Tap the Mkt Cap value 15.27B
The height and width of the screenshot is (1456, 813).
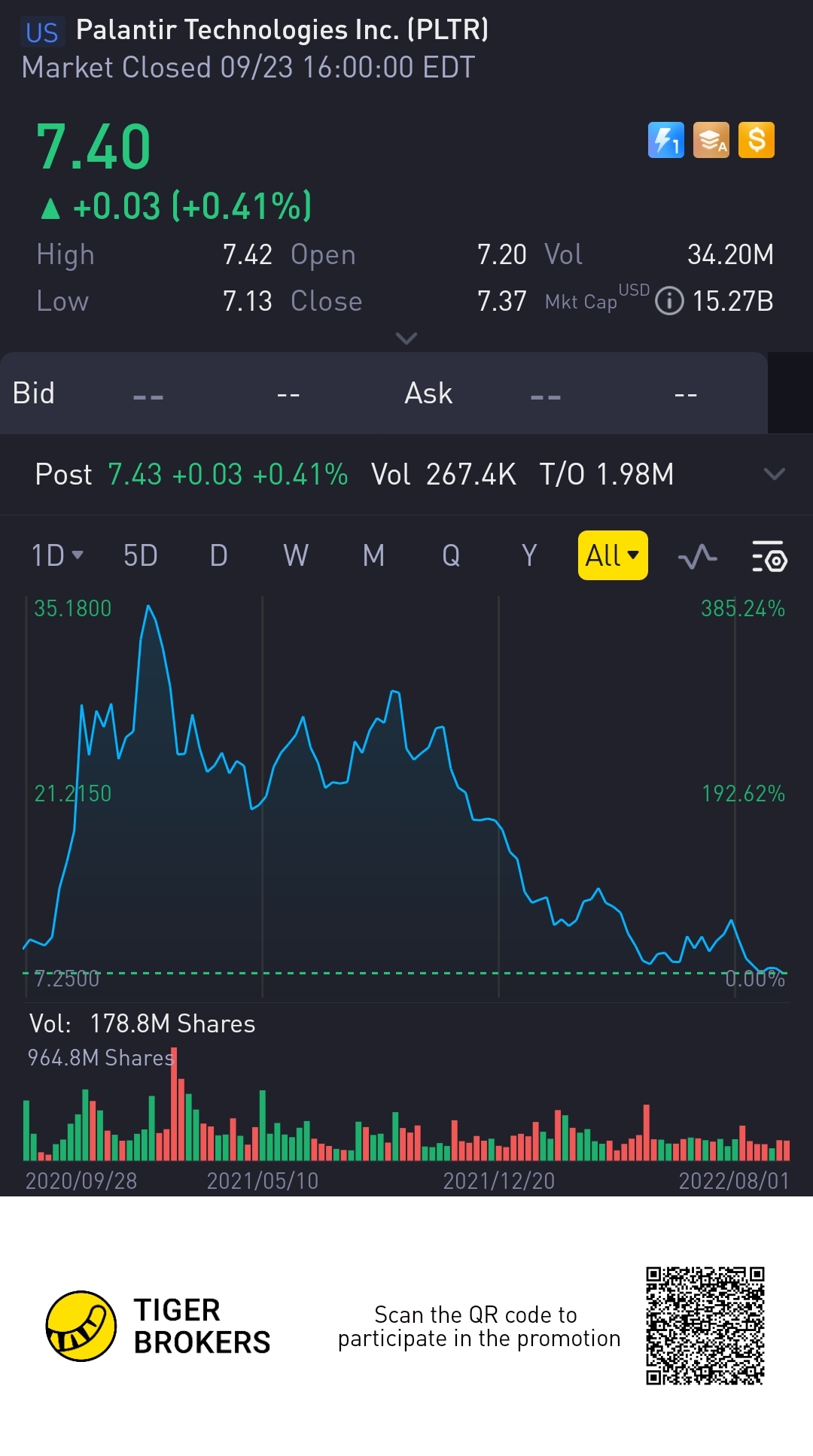click(733, 301)
